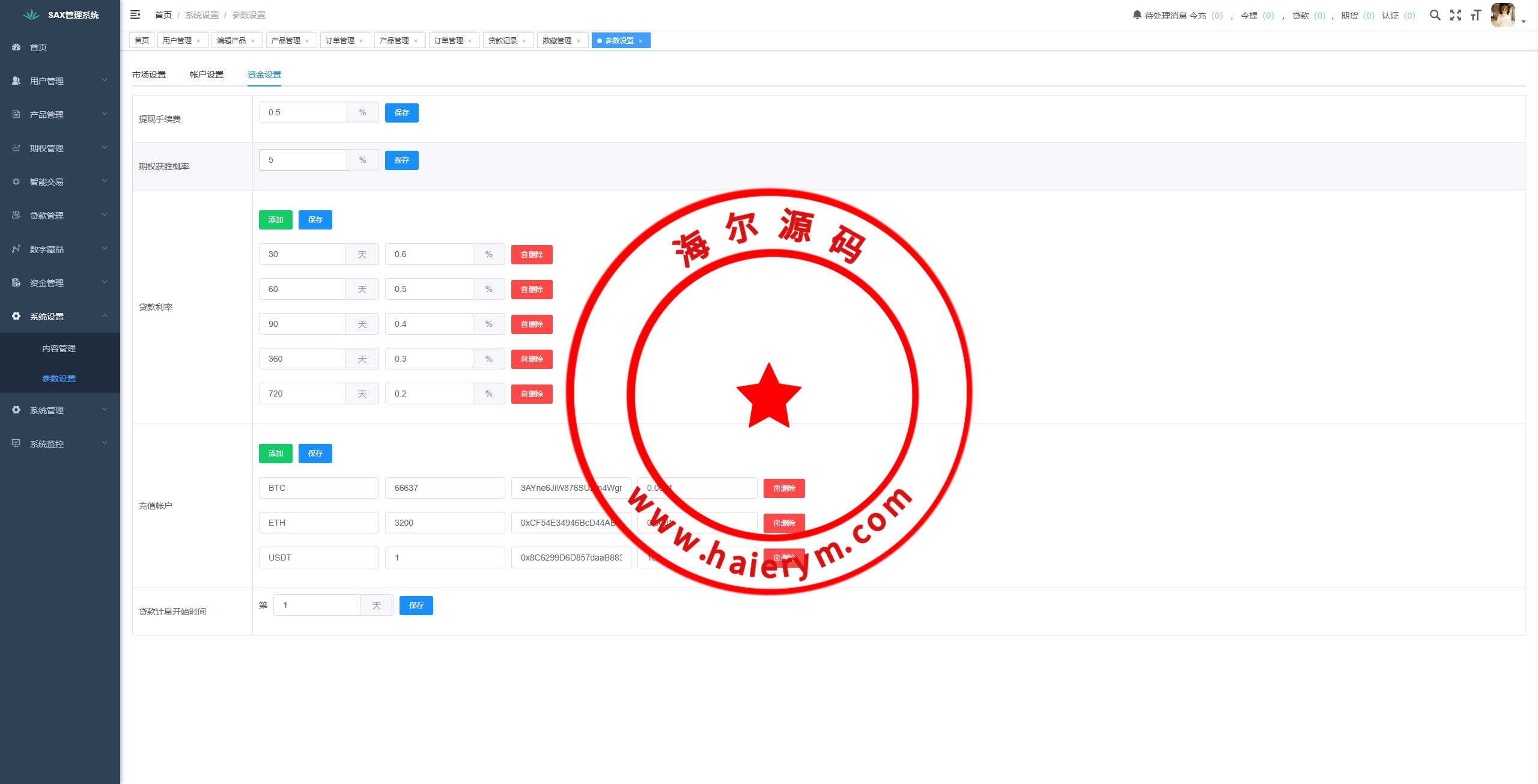Screen dimensions: 1538x784
Task: Click the 首页 dashboard sidebar icon
Action: point(16,47)
